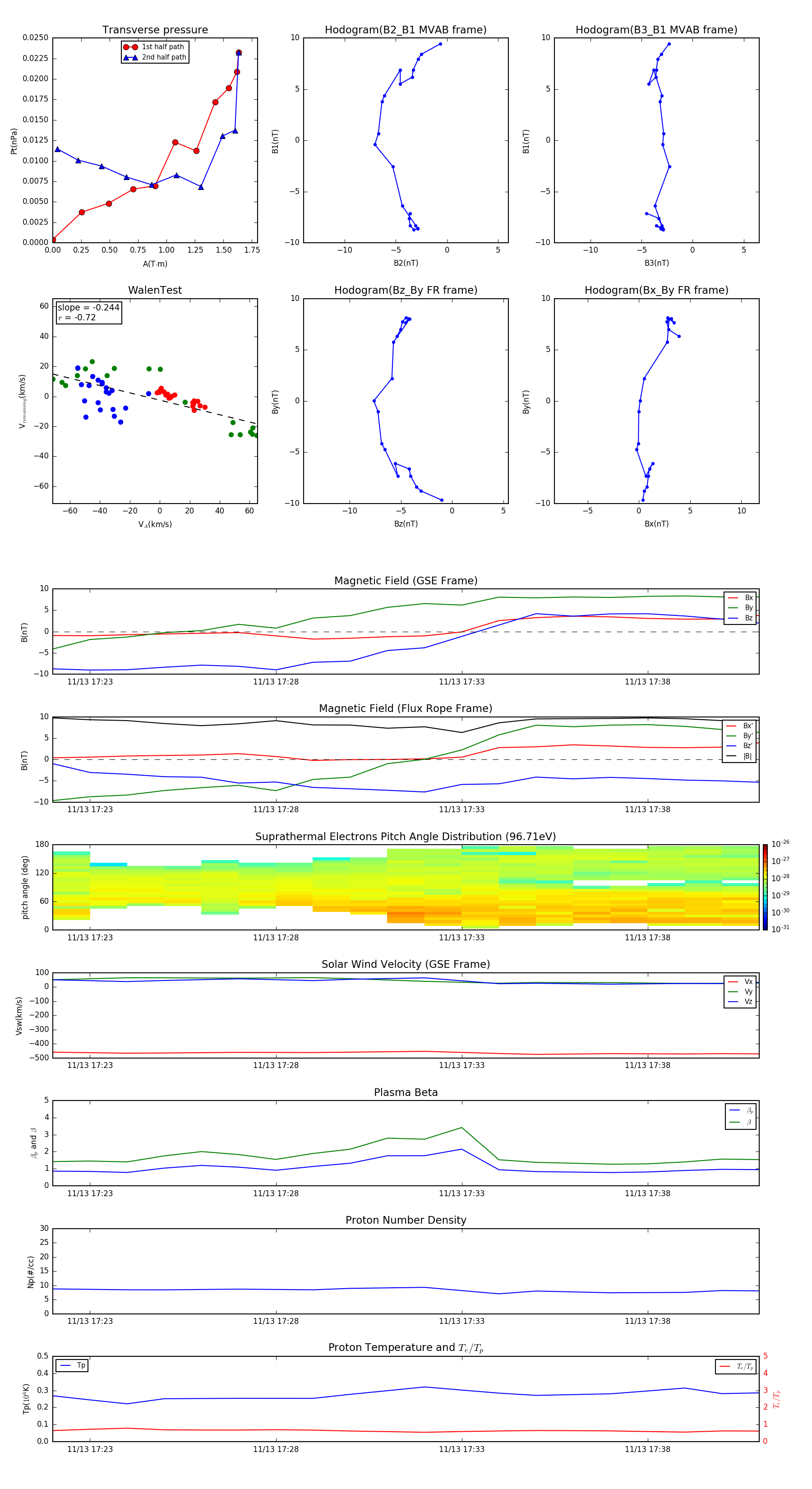
Task: Click 'Hodogram(B3_B1 MVAB frame)' title
Action: [x=656, y=30]
